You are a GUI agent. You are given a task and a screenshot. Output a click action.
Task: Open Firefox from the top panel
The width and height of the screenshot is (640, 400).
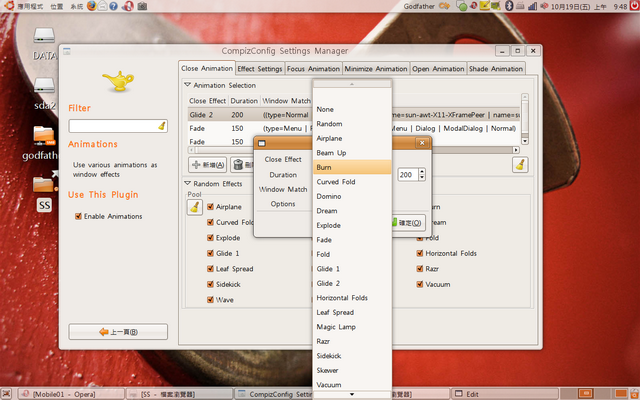(91, 6)
